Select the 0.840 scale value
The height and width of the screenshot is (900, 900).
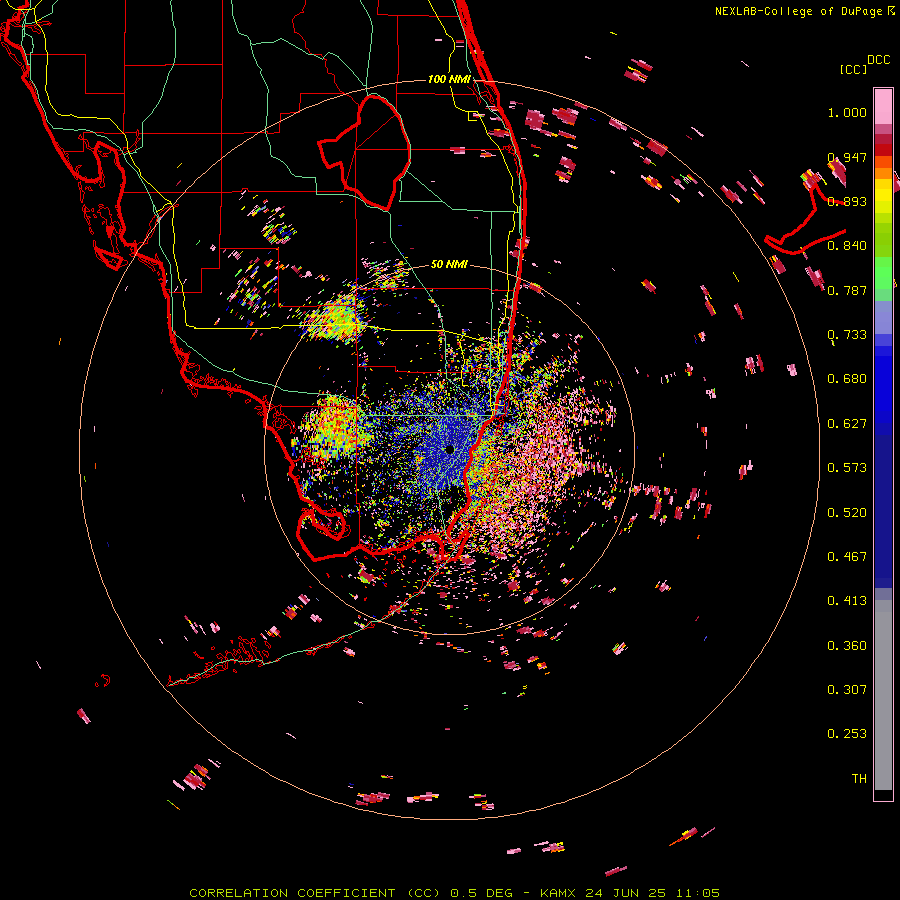click(847, 246)
